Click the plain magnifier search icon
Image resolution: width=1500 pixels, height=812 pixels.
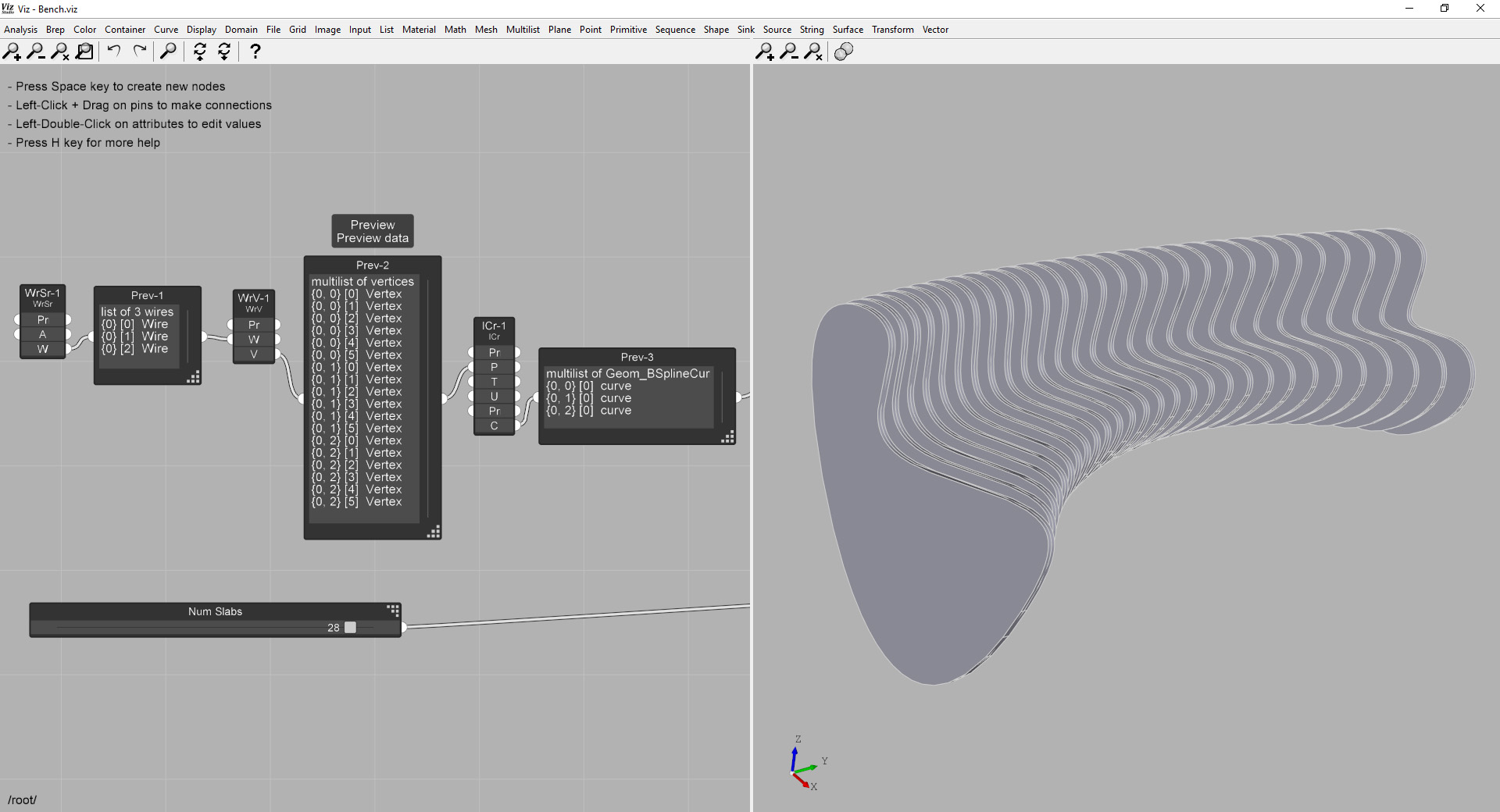tap(168, 52)
